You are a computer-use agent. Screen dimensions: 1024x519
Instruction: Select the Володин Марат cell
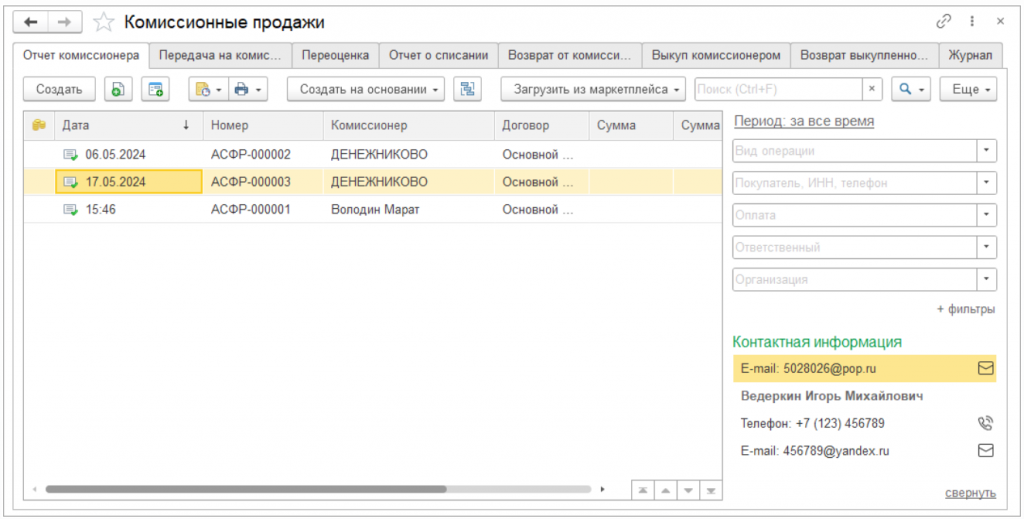coord(409,210)
